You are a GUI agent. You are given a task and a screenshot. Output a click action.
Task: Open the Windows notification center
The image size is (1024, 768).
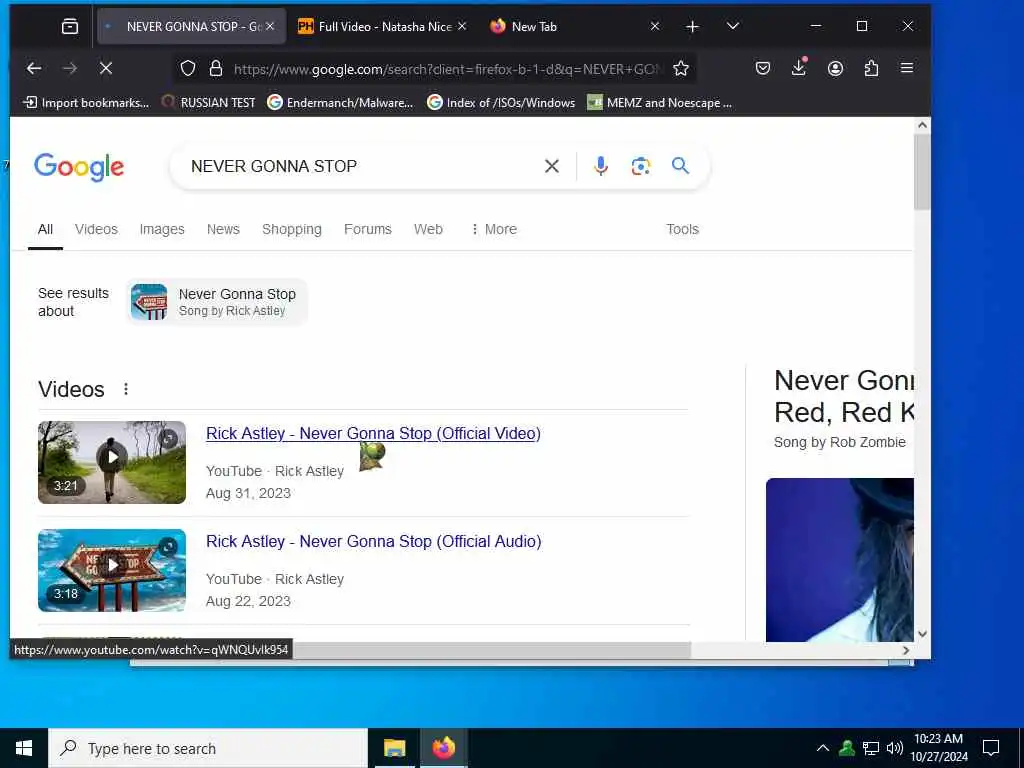(x=991, y=748)
